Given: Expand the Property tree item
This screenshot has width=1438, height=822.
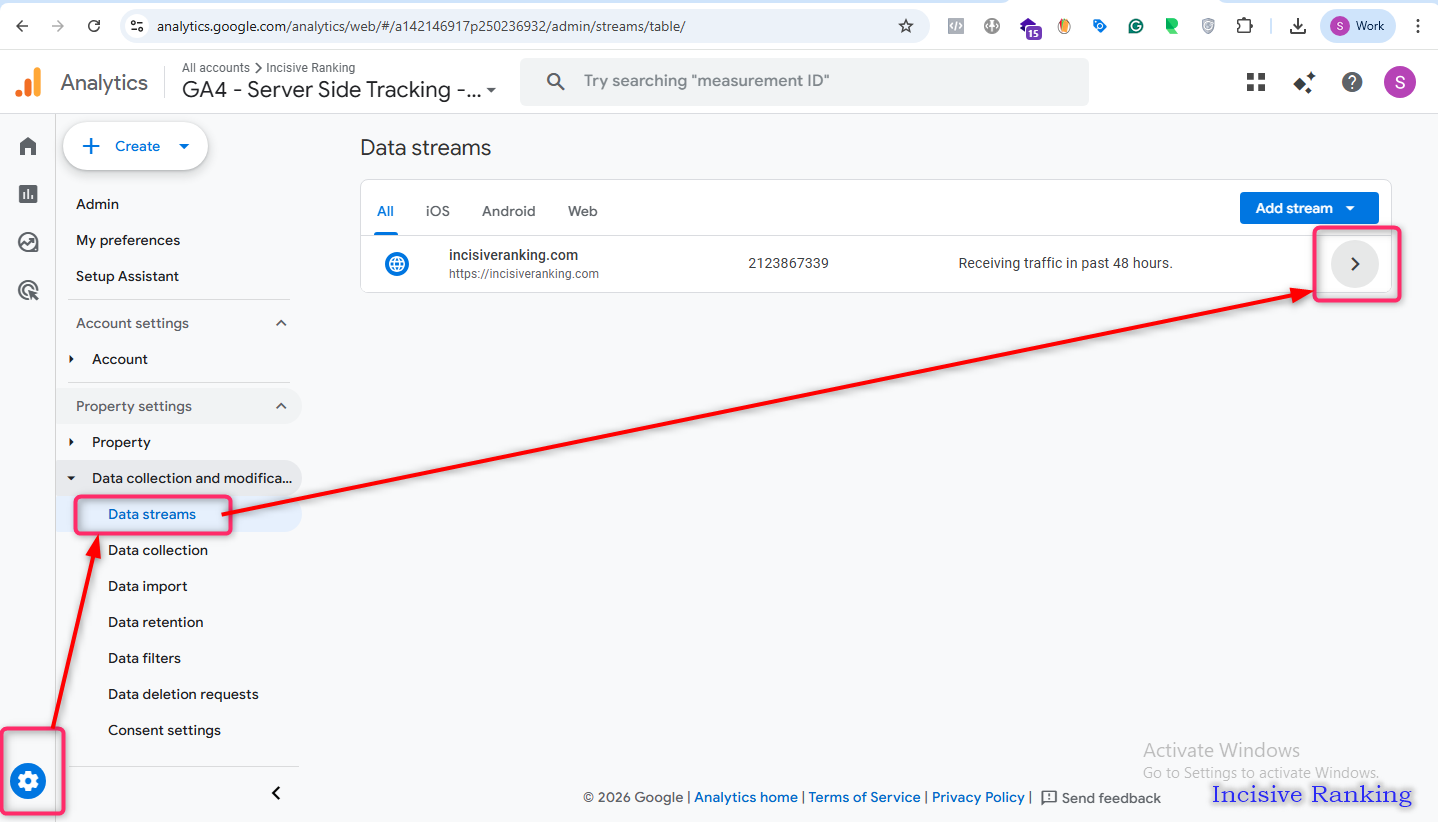Looking at the screenshot, I should pos(71,442).
